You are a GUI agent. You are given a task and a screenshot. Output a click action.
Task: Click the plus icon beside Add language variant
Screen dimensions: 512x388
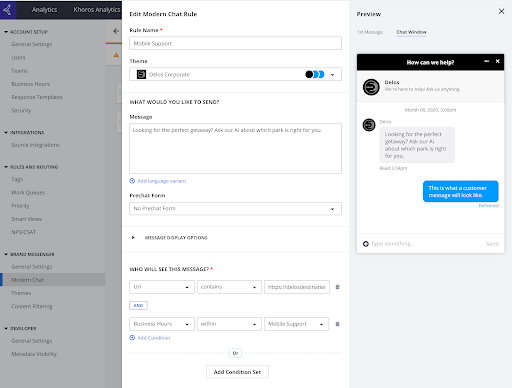tap(132, 181)
